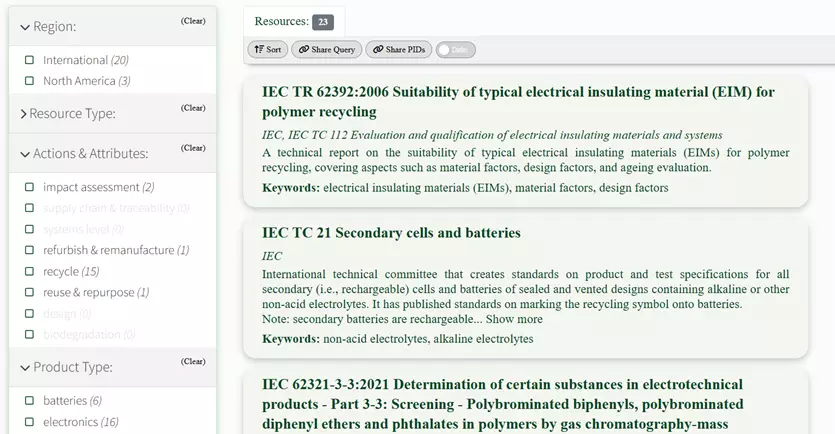Check the design checkbox
This screenshot has width=835, height=434.
coord(29,314)
